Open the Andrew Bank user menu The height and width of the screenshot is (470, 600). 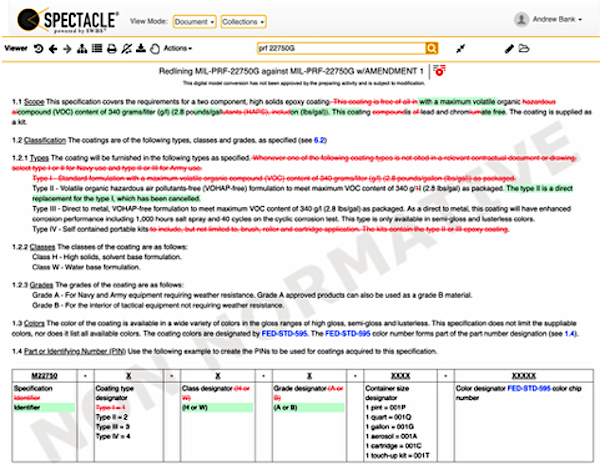click(557, 19)
